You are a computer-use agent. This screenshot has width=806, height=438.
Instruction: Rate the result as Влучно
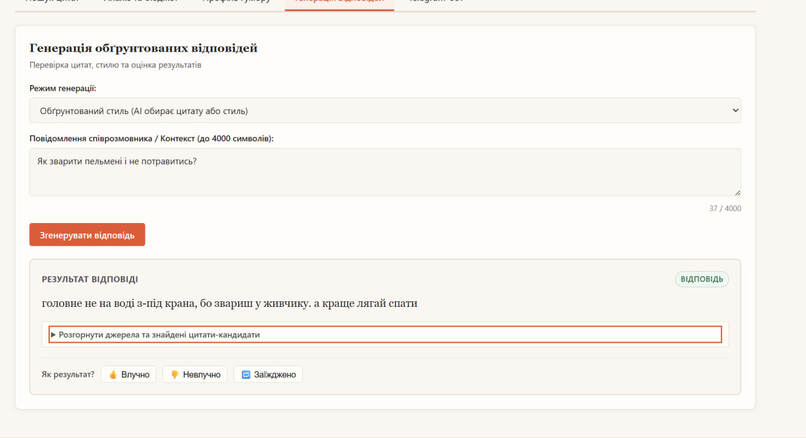pyautogui.click(x=129, y=374)
